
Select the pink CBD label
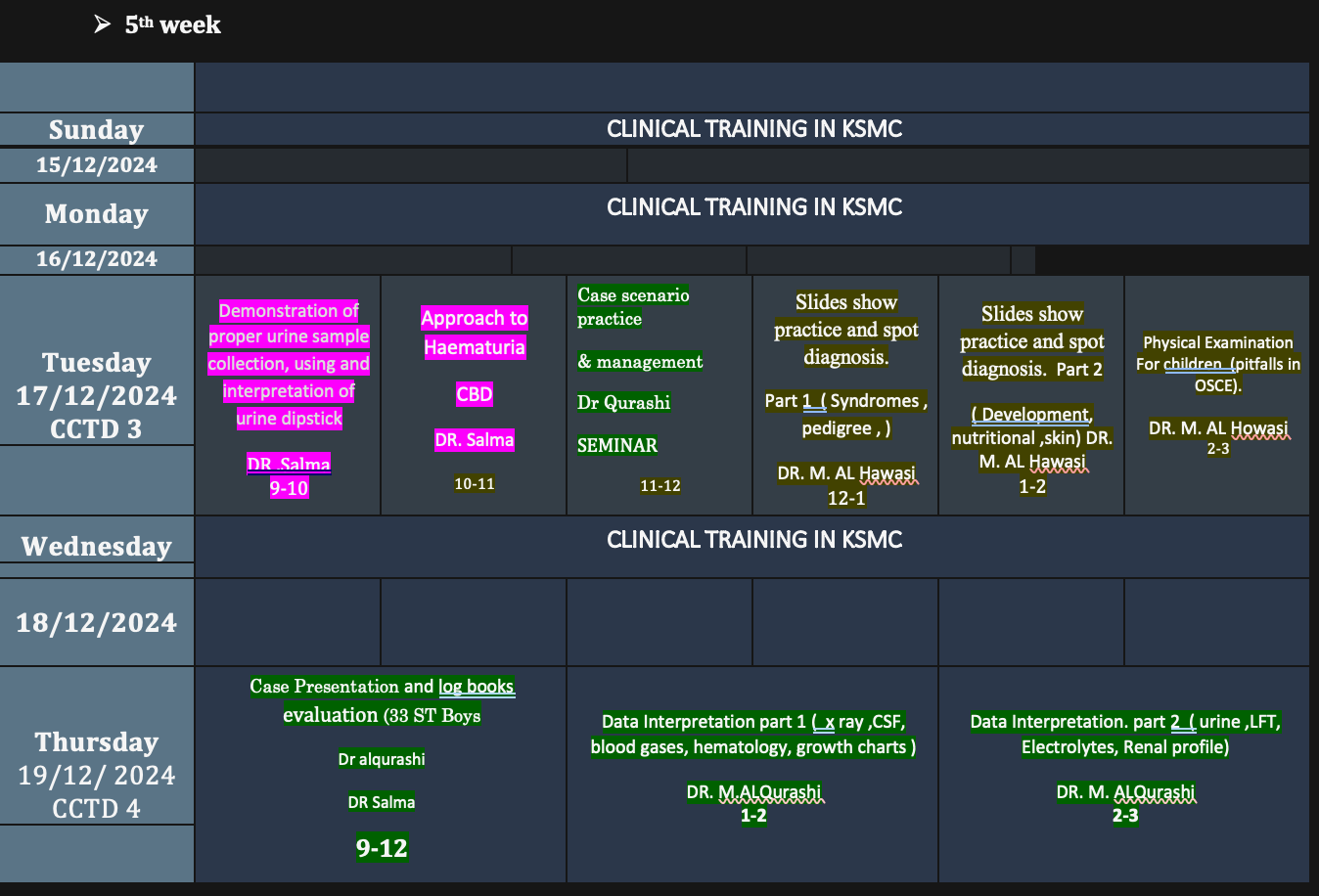point(475,394)
